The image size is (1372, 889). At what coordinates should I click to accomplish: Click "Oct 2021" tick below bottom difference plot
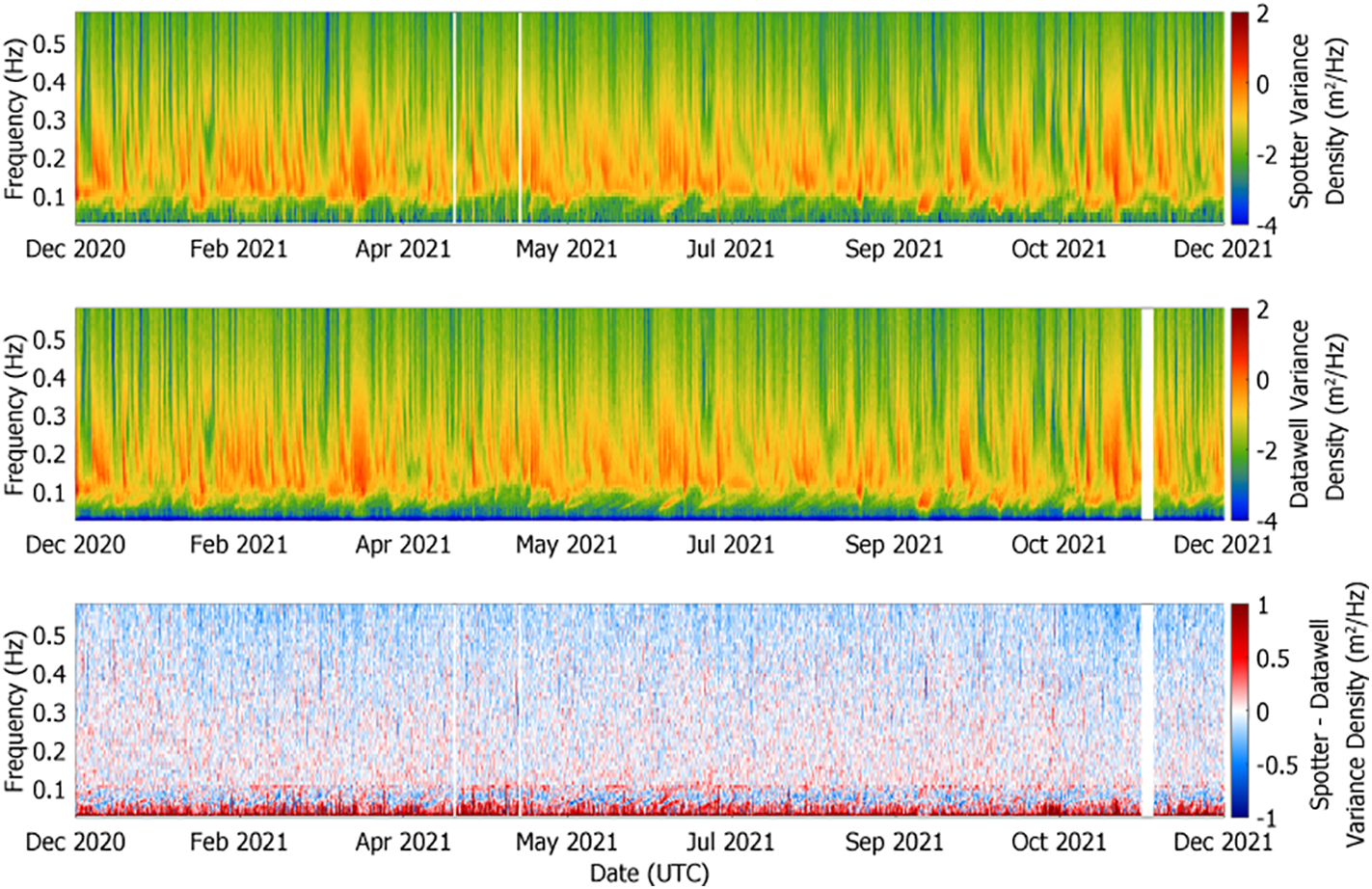click(1059, 842)
